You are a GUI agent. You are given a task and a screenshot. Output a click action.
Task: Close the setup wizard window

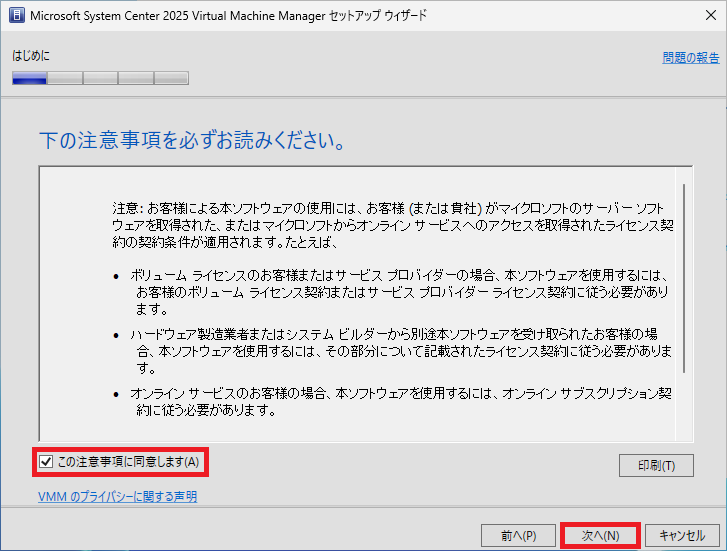click(711, 15)
